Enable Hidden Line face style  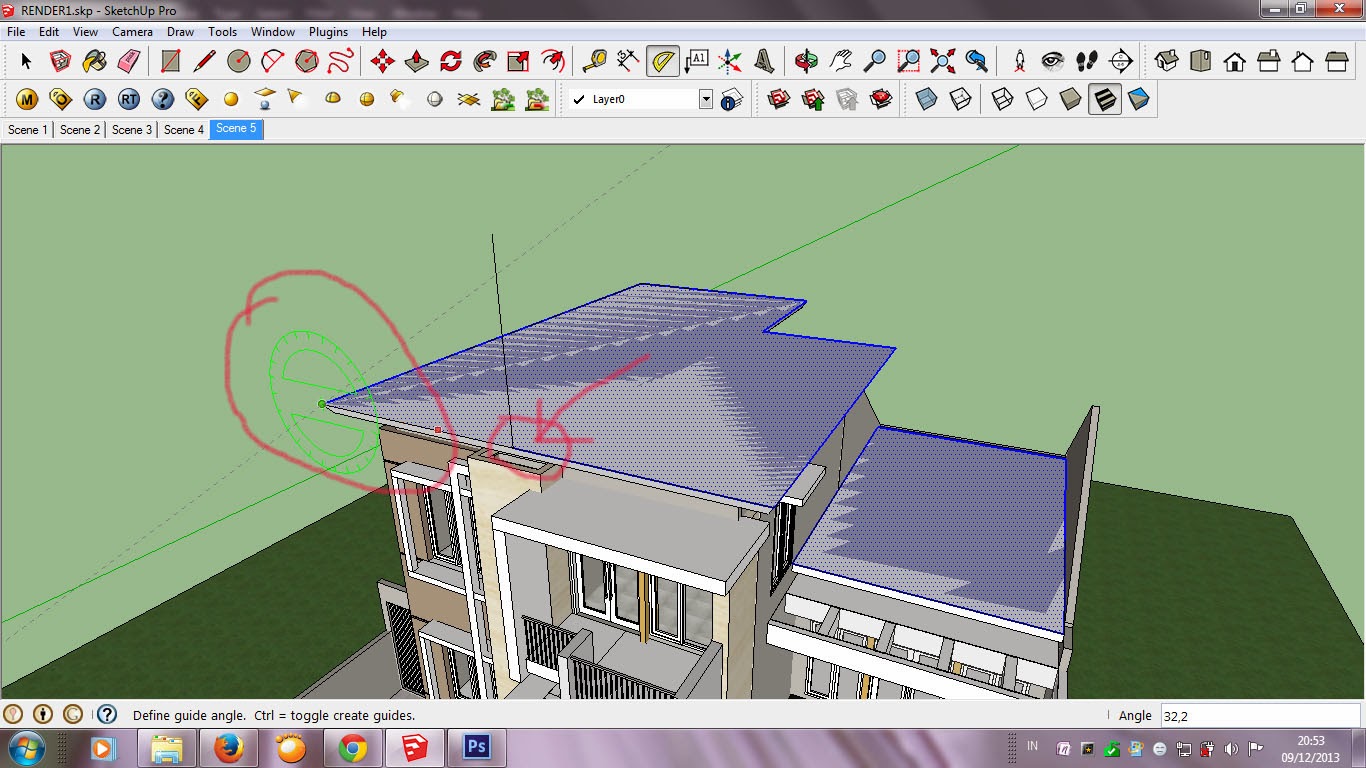(1036, 99)
